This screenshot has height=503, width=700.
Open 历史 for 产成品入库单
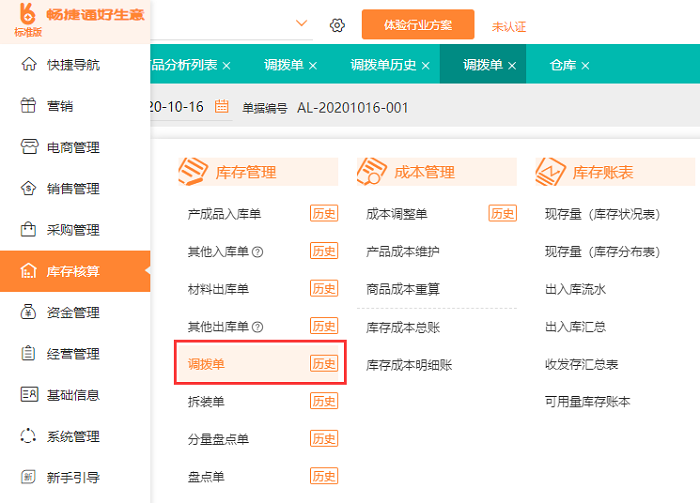click(x=323, y=213)
